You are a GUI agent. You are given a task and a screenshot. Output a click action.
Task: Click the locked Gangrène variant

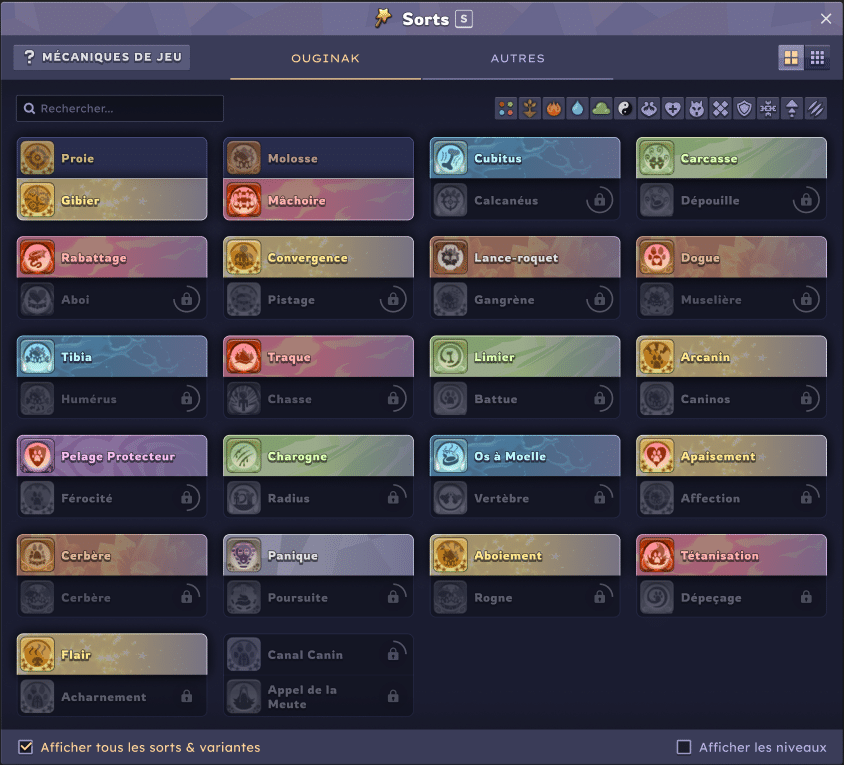click(525, 299)
